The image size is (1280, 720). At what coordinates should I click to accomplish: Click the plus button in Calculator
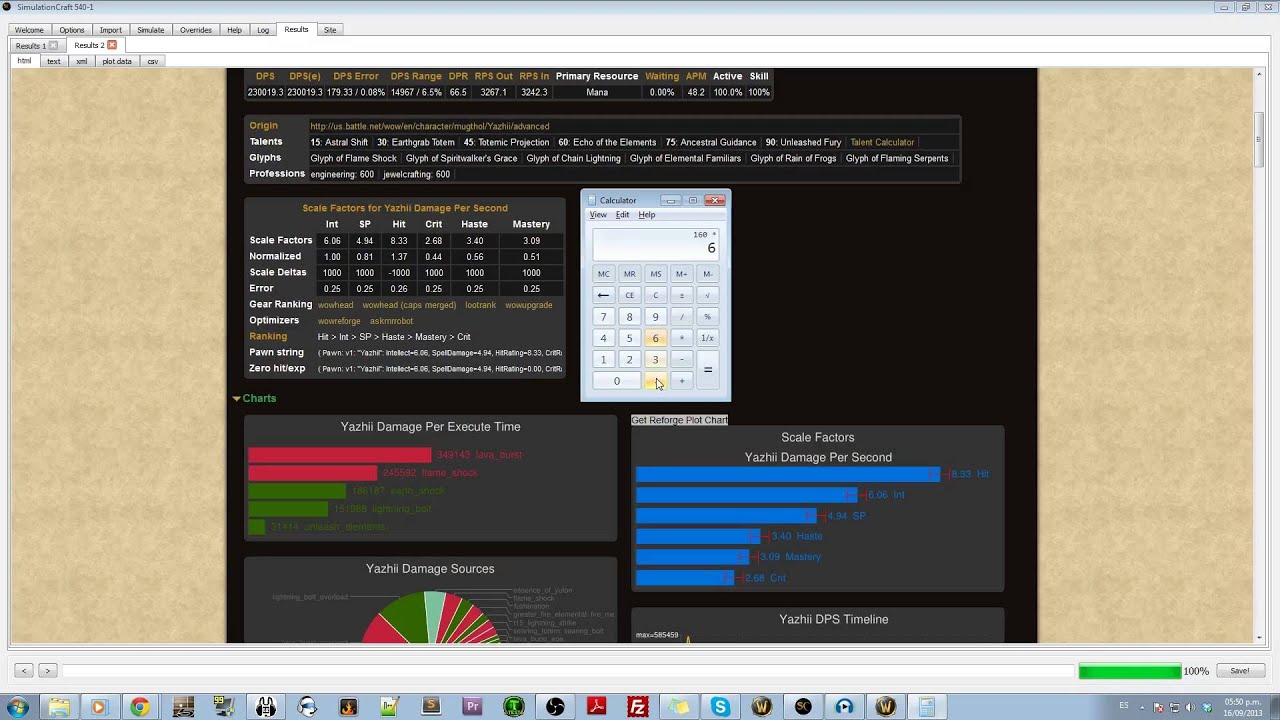tap(681, 381)
